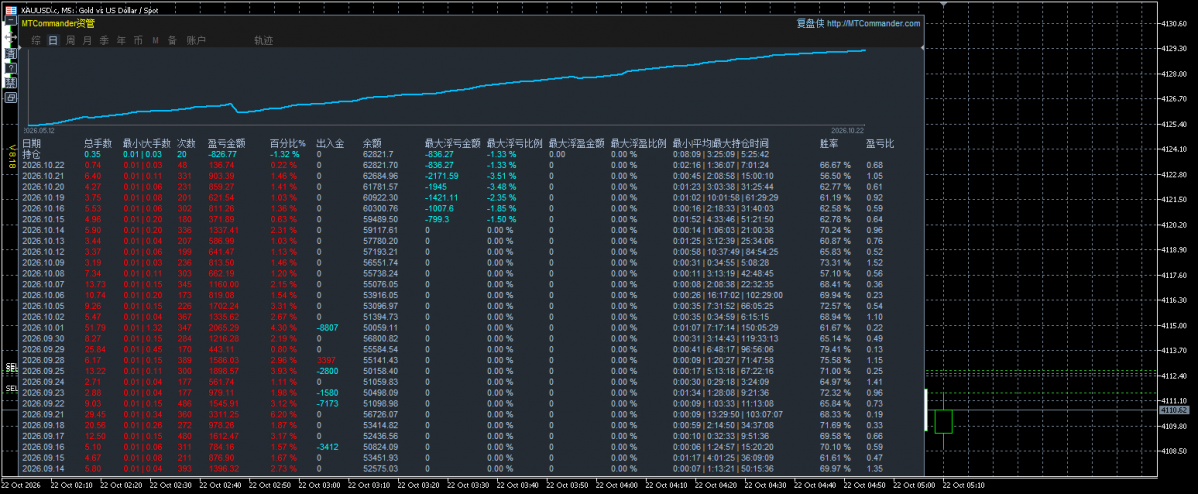The height and width of the screenshot is (494, 1198).
Task: Click the 余额 column header
Action: [372, 143]
